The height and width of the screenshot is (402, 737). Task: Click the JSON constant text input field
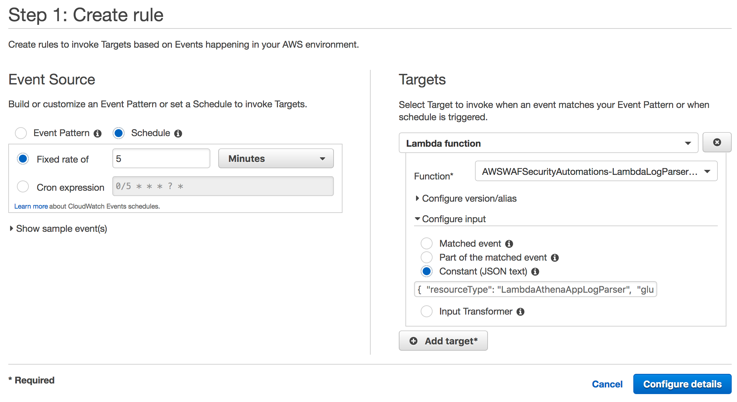[535, 290]
